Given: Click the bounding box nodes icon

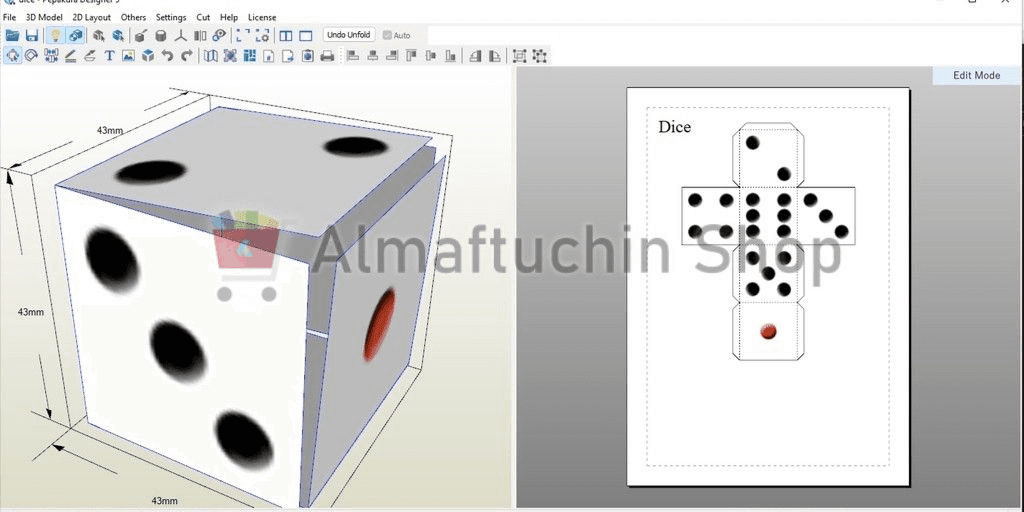Looking at the screenshot, I should tap(539, 56).
